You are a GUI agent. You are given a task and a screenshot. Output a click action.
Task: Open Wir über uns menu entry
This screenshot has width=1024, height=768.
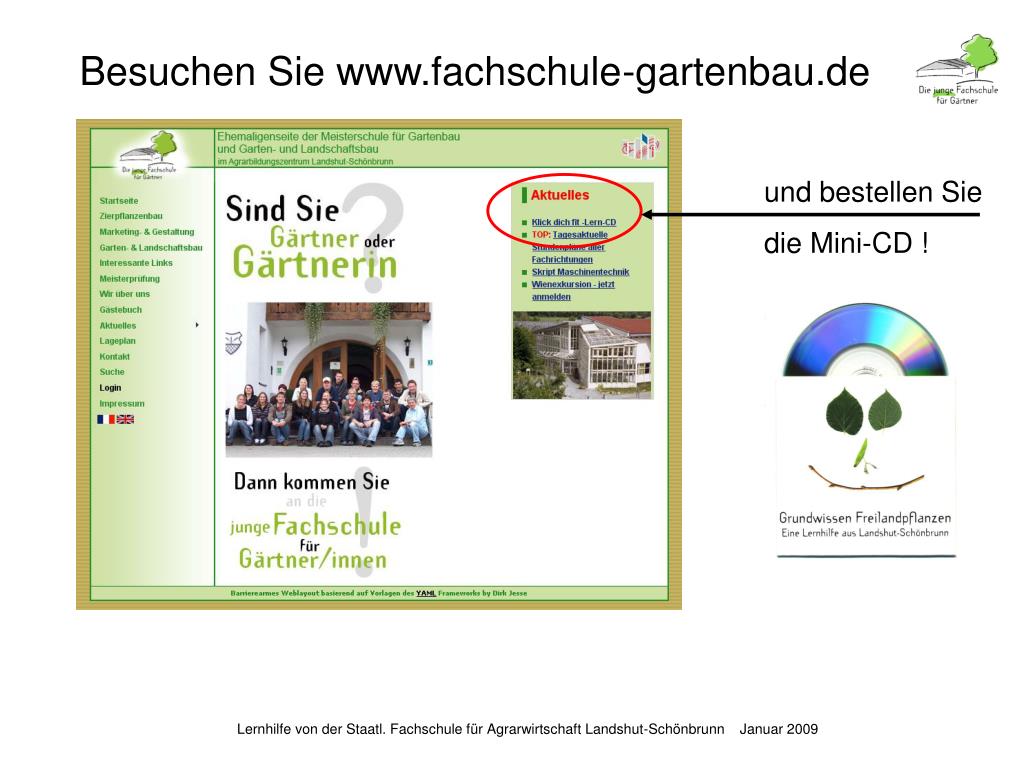[125, 294]
